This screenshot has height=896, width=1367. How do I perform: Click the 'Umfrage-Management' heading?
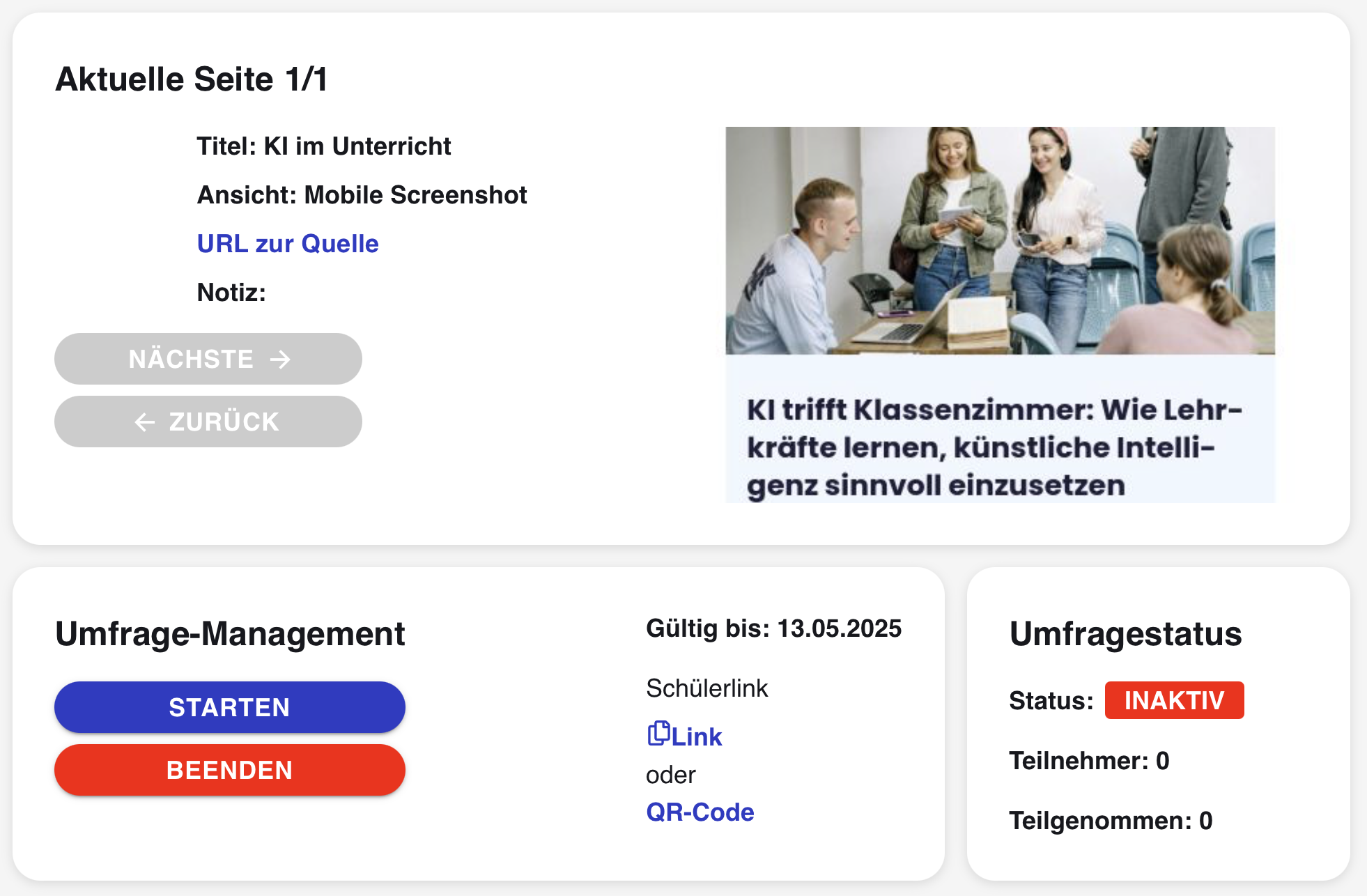(230, 634)
